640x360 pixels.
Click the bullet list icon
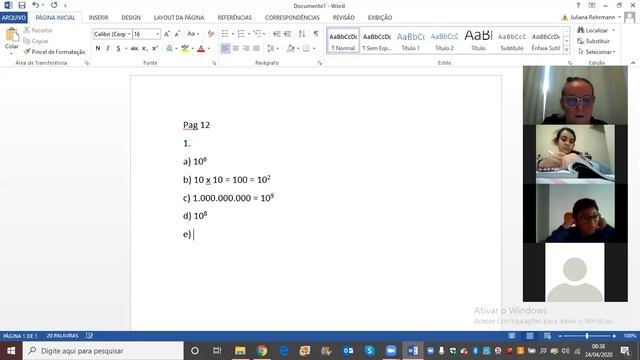click(x=225, y=34)
